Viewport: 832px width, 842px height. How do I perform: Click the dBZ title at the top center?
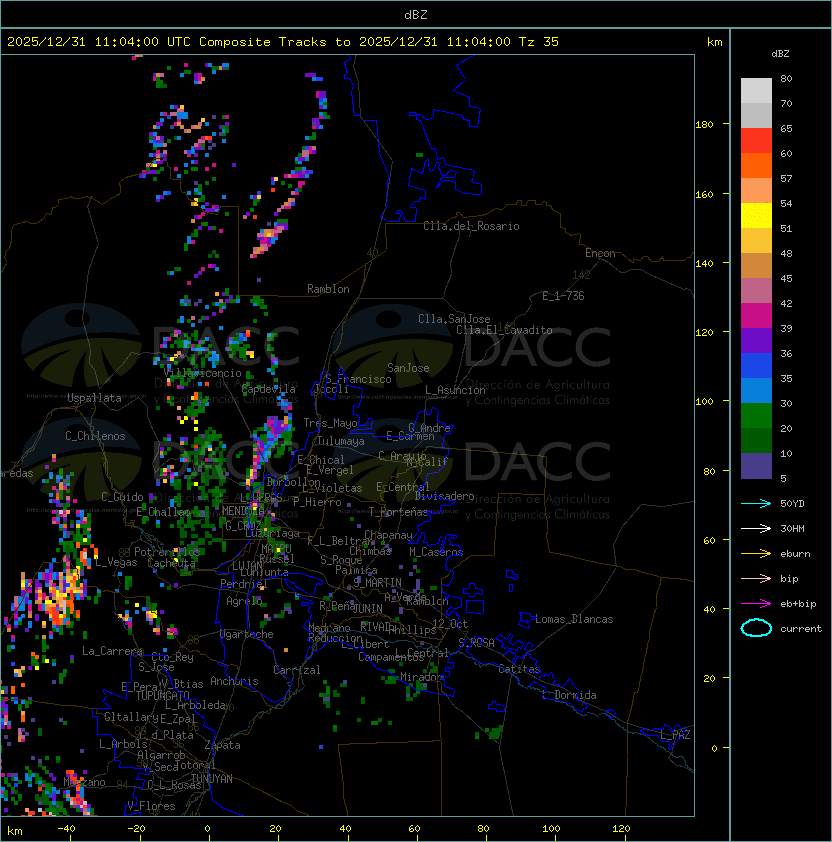tap(416, 14)
